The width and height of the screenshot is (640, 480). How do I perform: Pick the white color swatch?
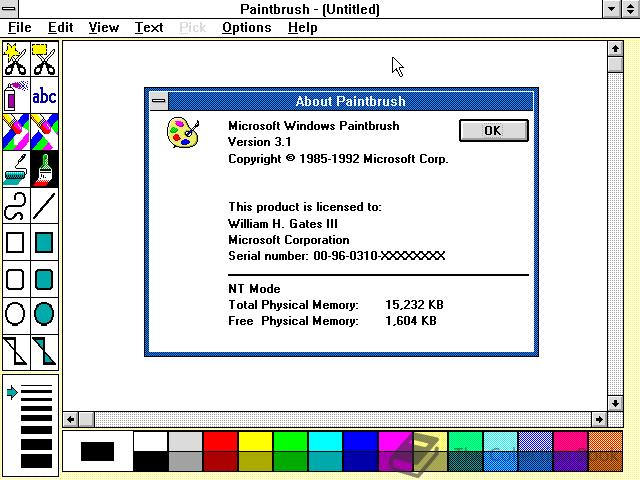click(x=150, y=441)
